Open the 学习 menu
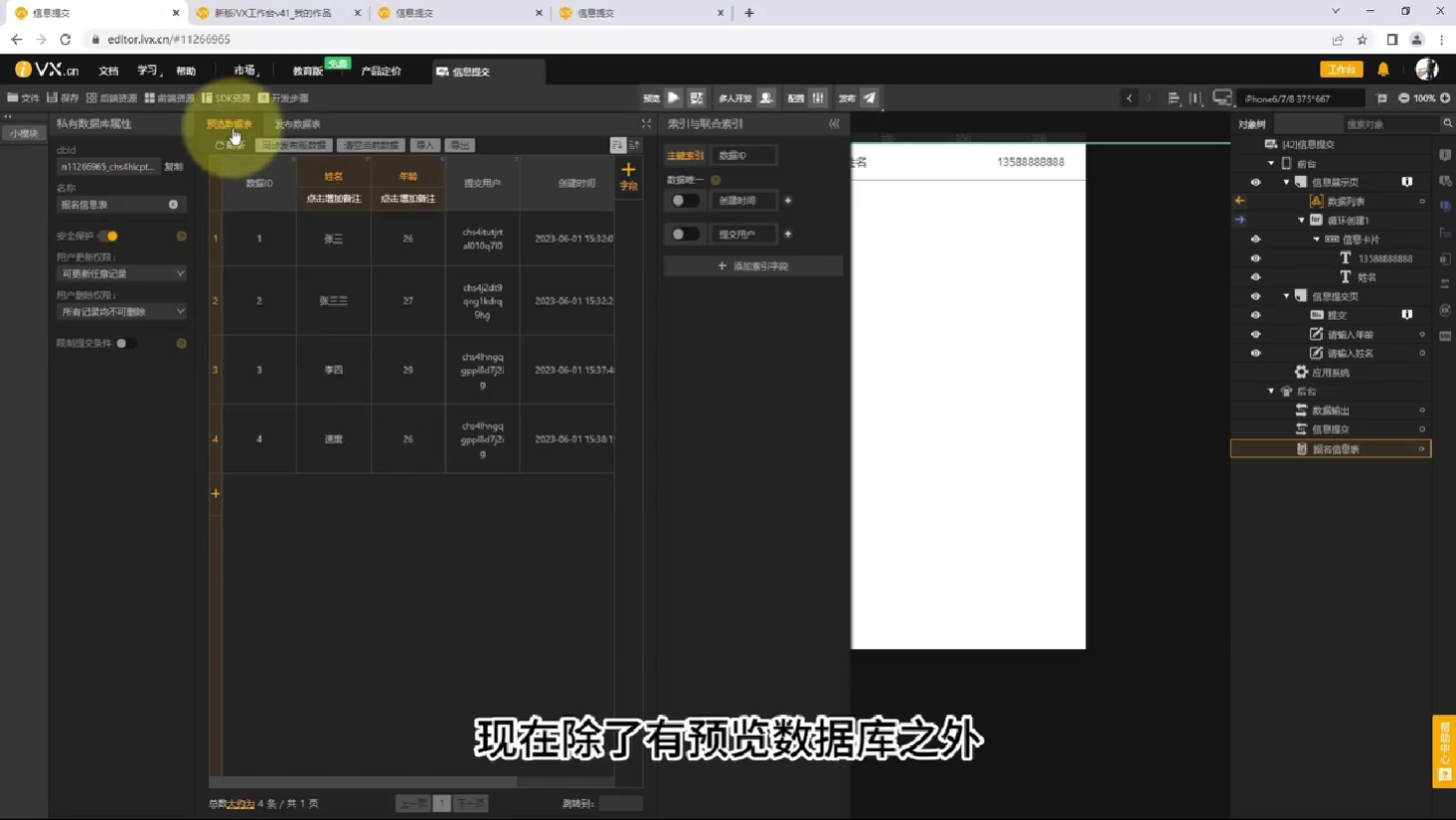 click(x=147, y=71)
